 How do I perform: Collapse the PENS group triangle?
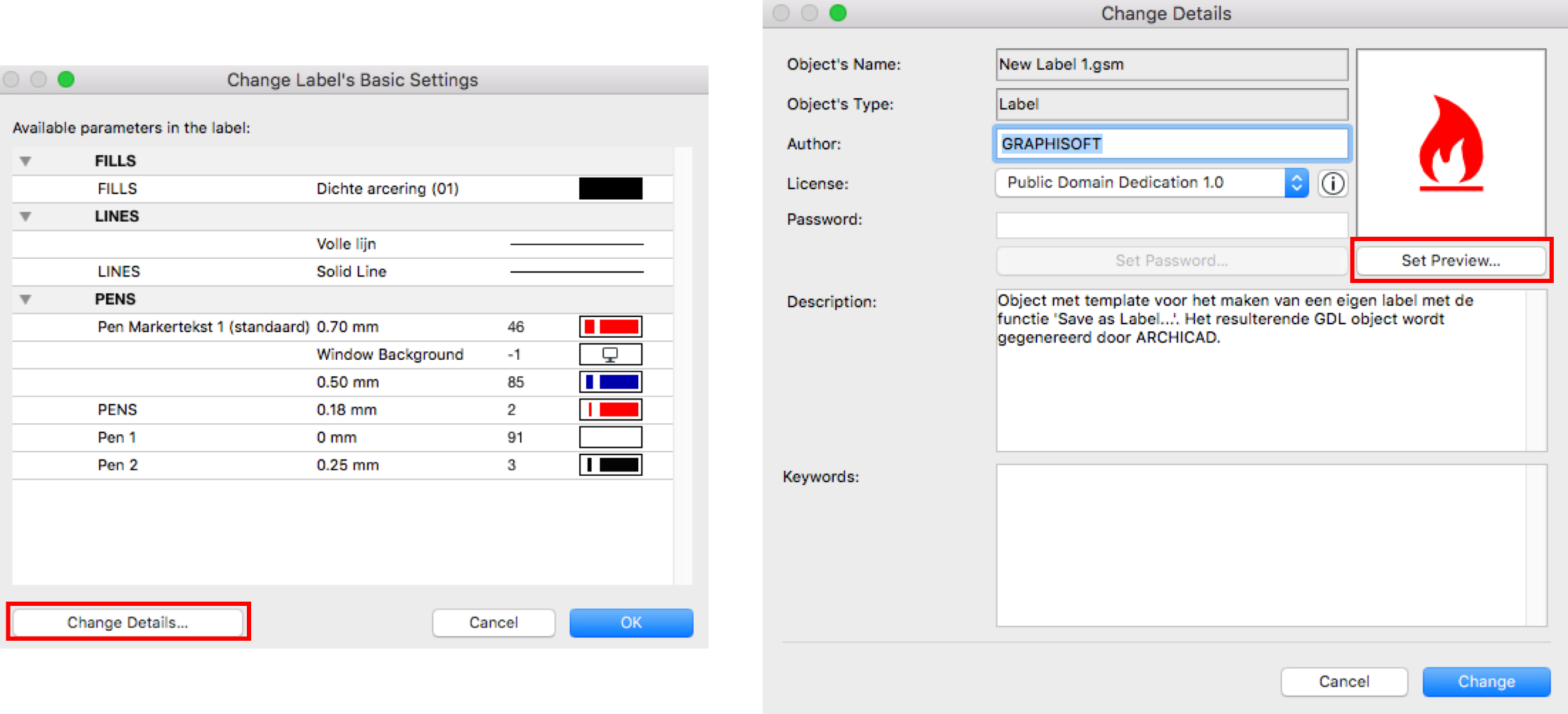26,299
